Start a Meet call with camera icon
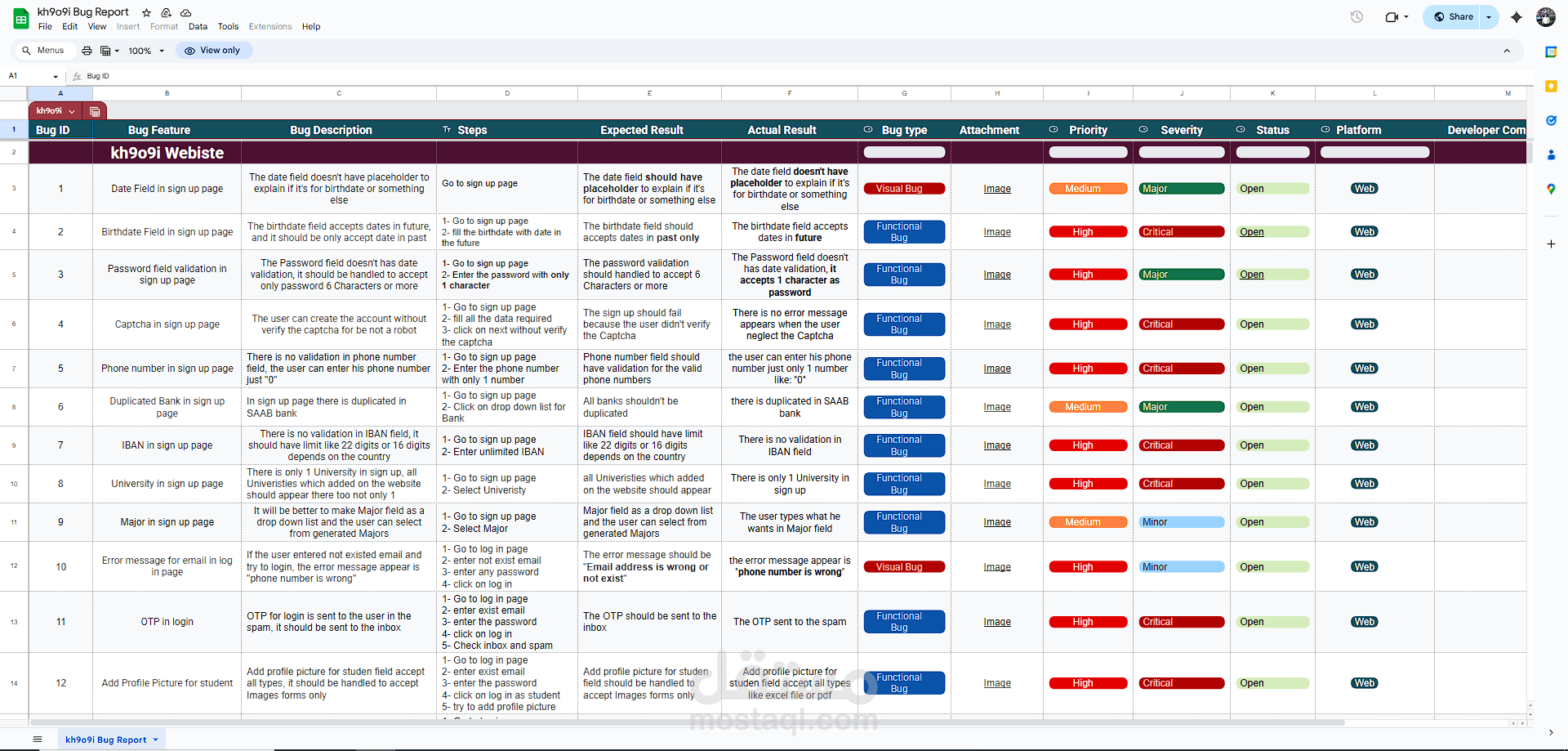The height and width of the screenshot is (751, 1568). coord(1397,16)
